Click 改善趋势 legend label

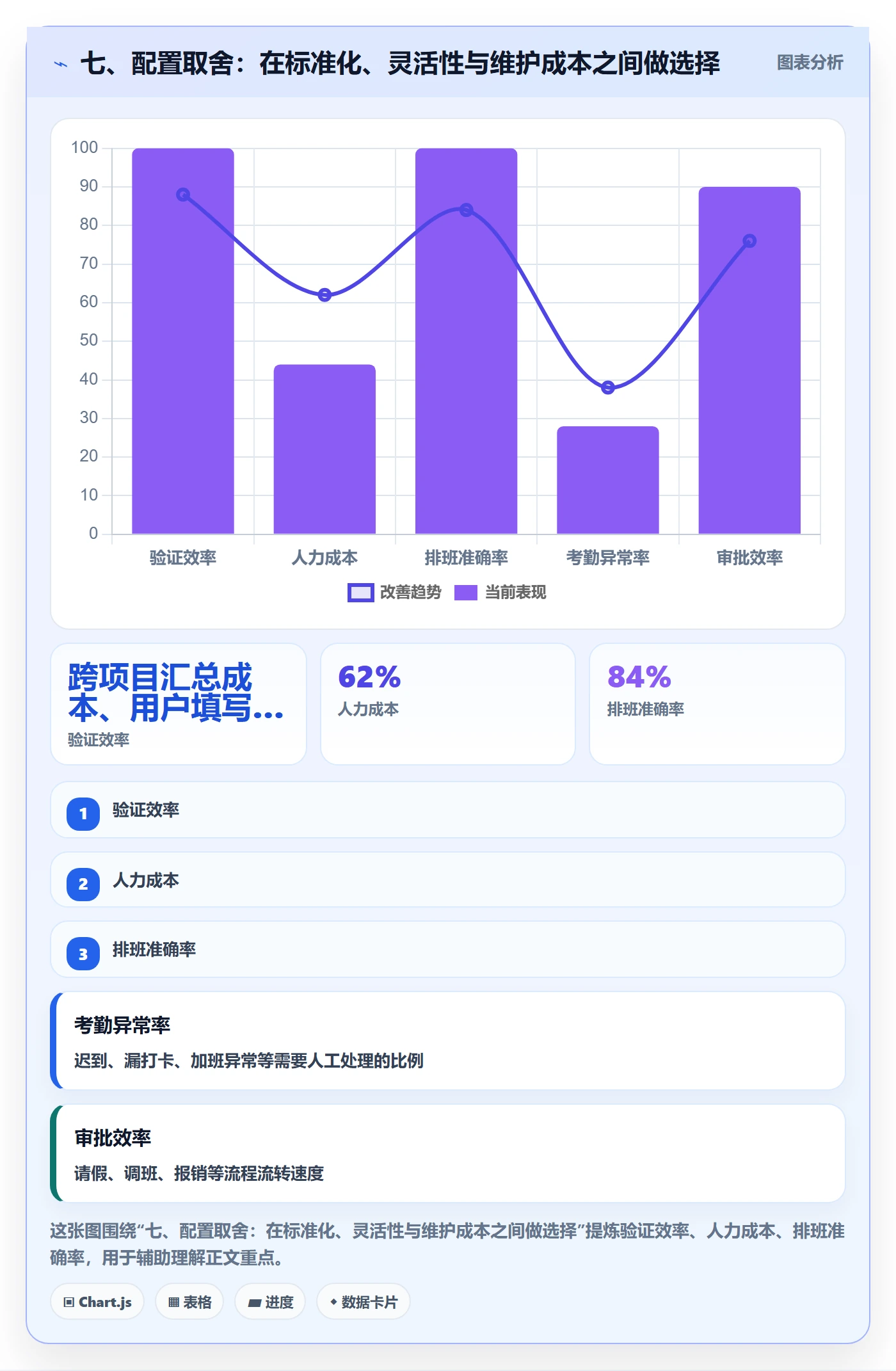pyautogui.click(x=410, y=593)
